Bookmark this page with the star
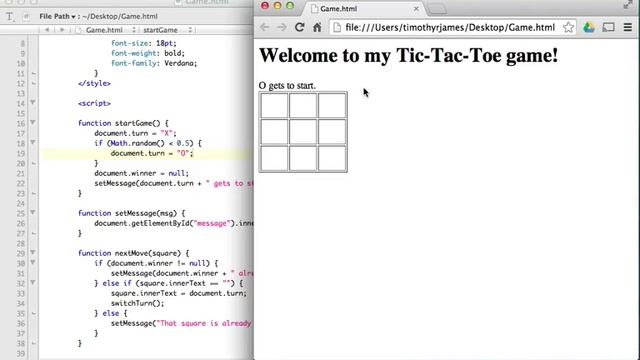This screenshot has width=640, height=360. click(x=568, y=27)
